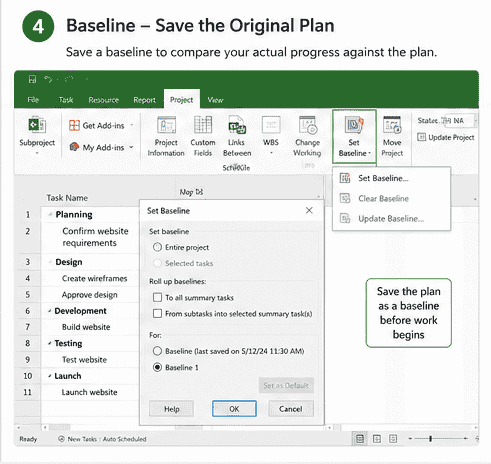This screenshot has width=491, height=464.
Task: Select Baseline (last saved on 5/12/24) option
Action: (157, 351)
